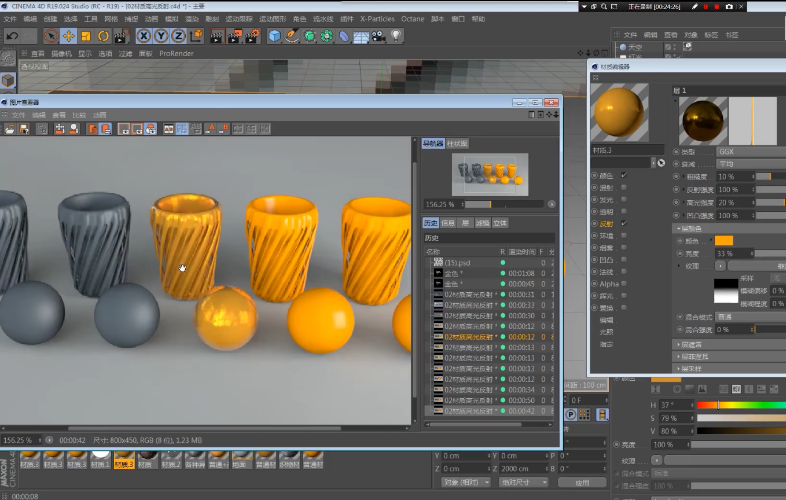Select the (15).psd history entry
Viewport: 786px width, 500px height.
(x=458, y=262)
